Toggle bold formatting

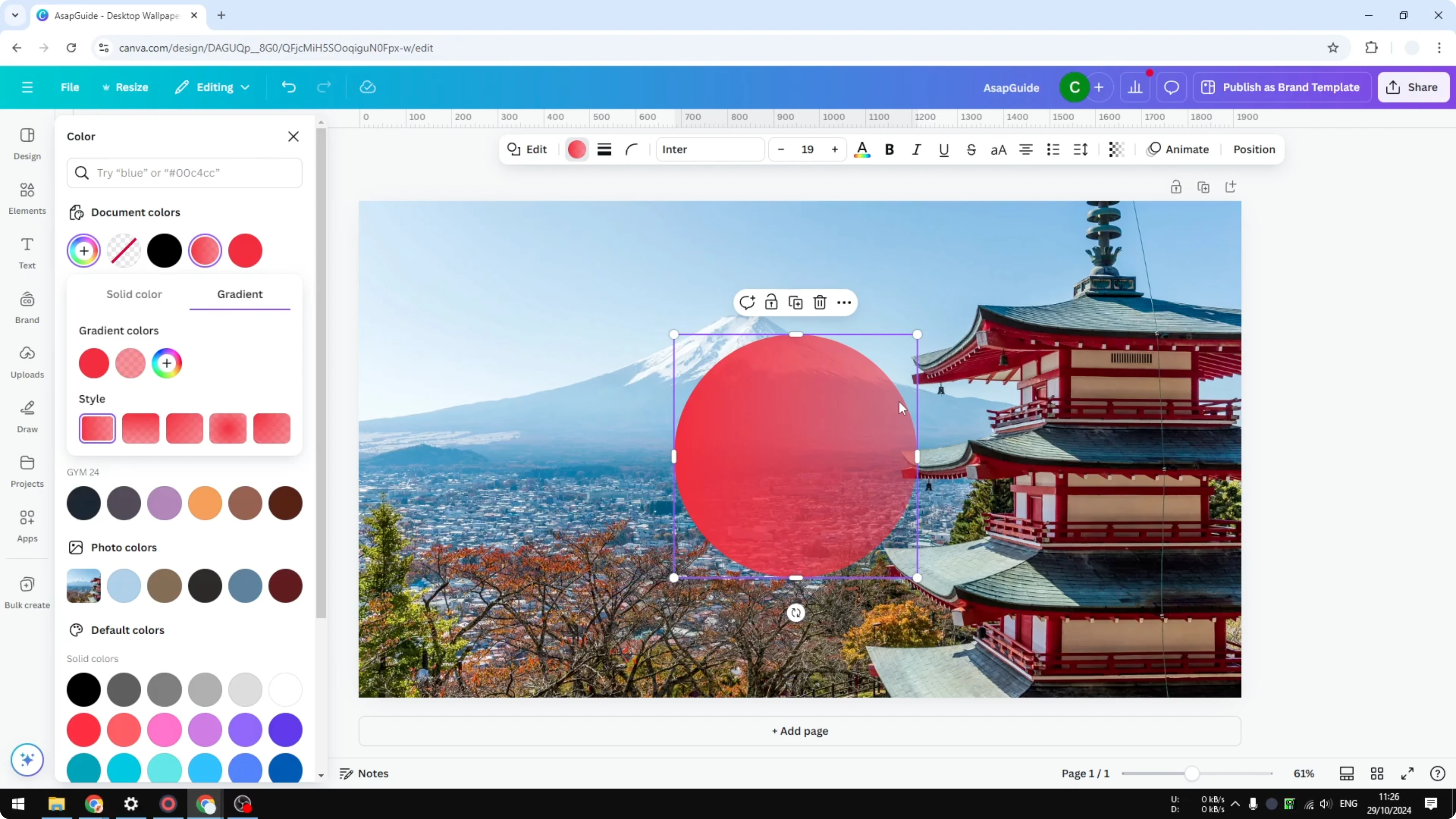point(889,149)
